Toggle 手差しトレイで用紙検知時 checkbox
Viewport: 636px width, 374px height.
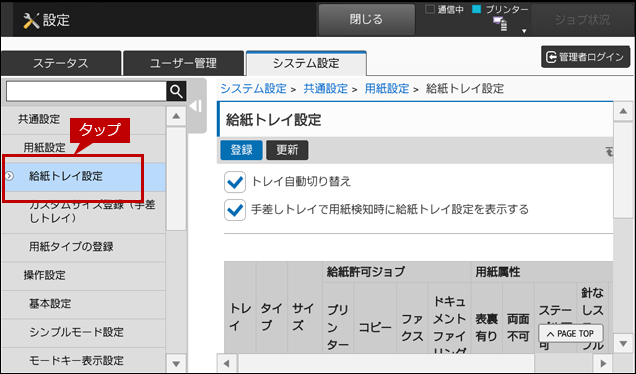point(235,210)
